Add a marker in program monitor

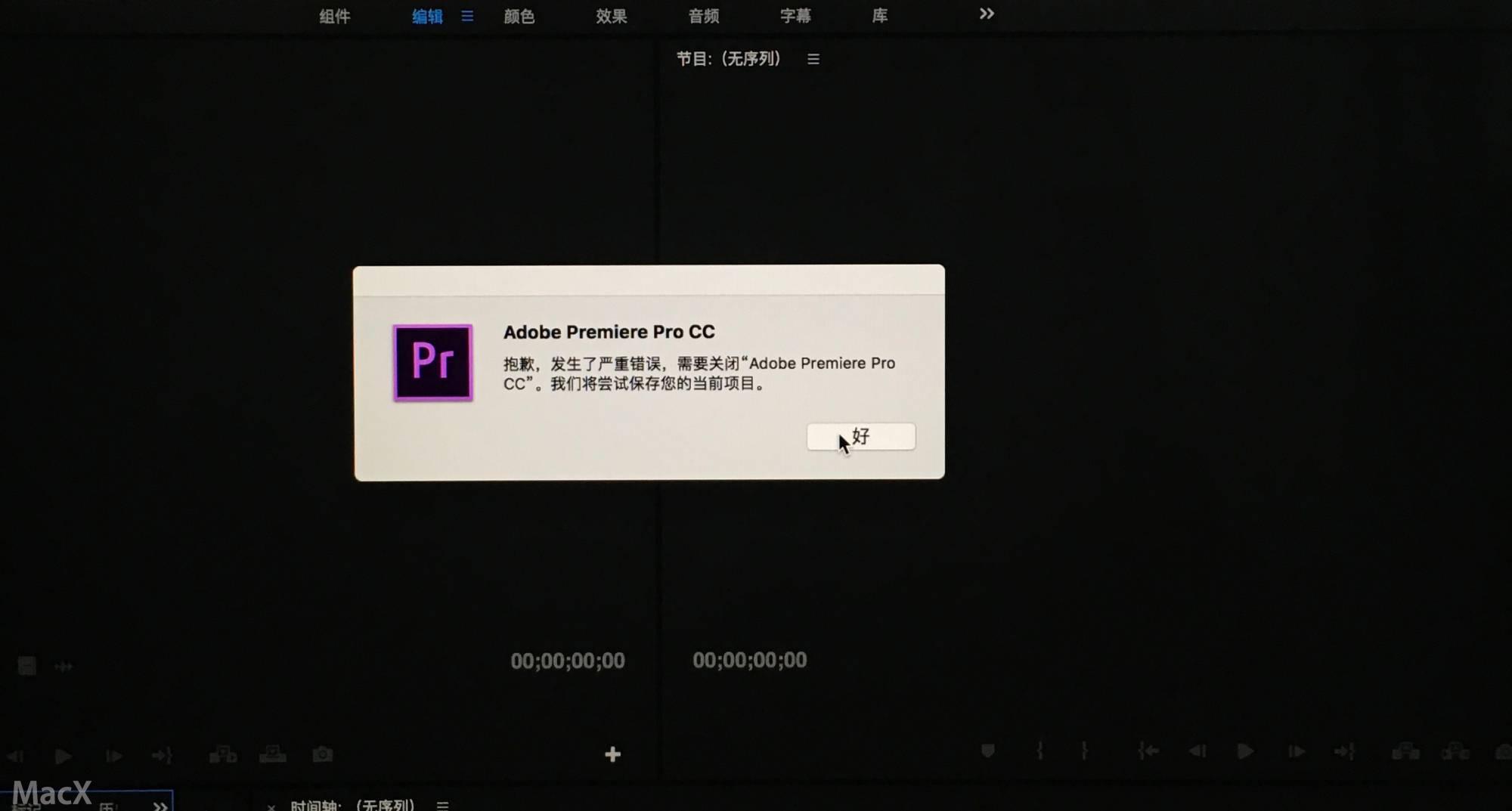[x=988, y=751]
